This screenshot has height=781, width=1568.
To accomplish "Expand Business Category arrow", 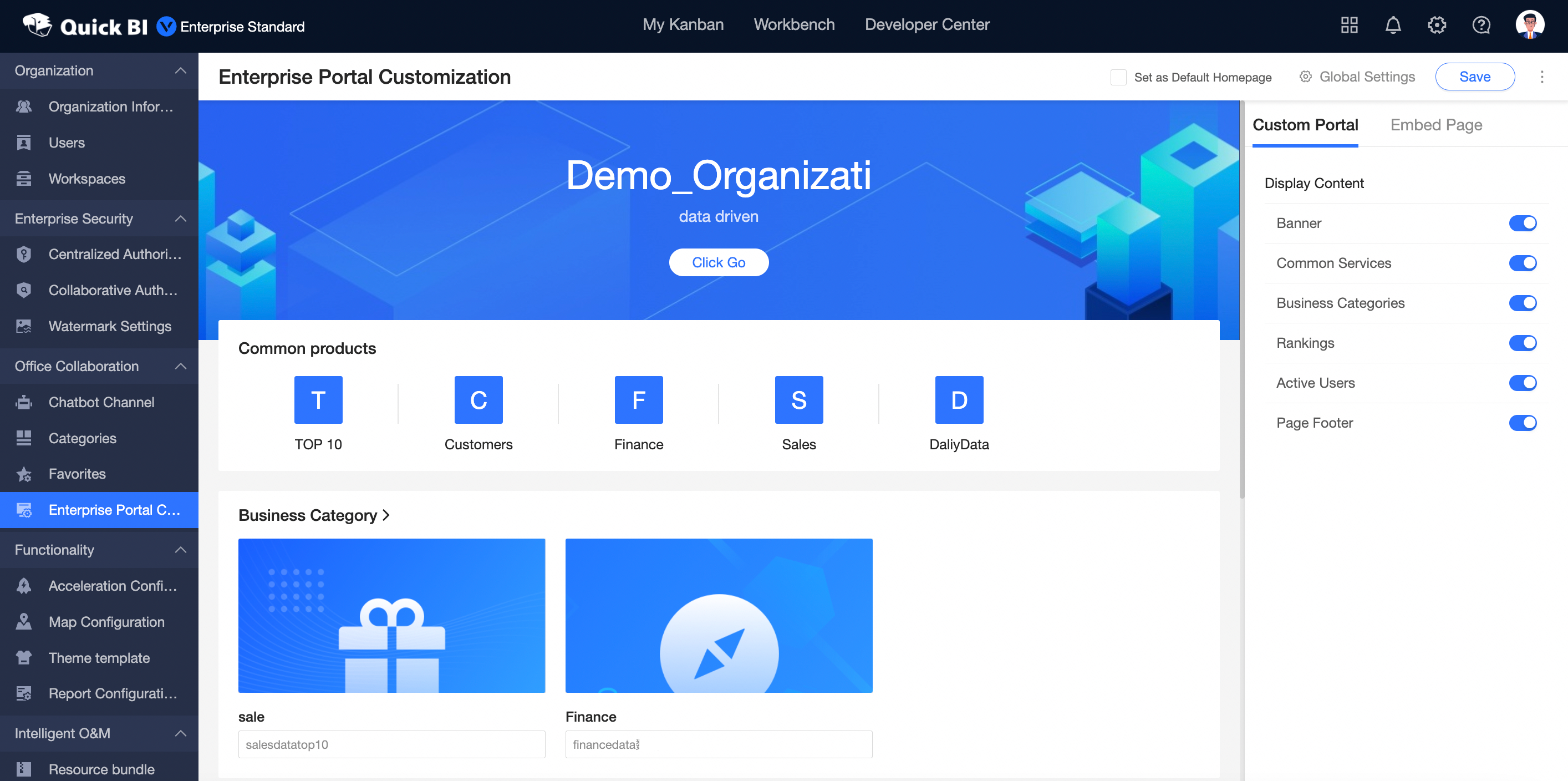I will click(x=386, y=515).
